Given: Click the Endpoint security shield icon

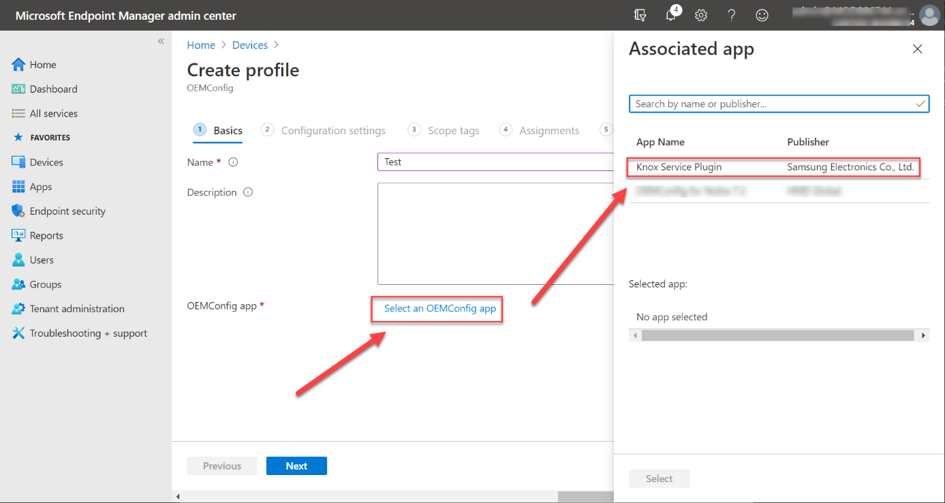Looking at the screenshot, I should (x=19, y=211).
